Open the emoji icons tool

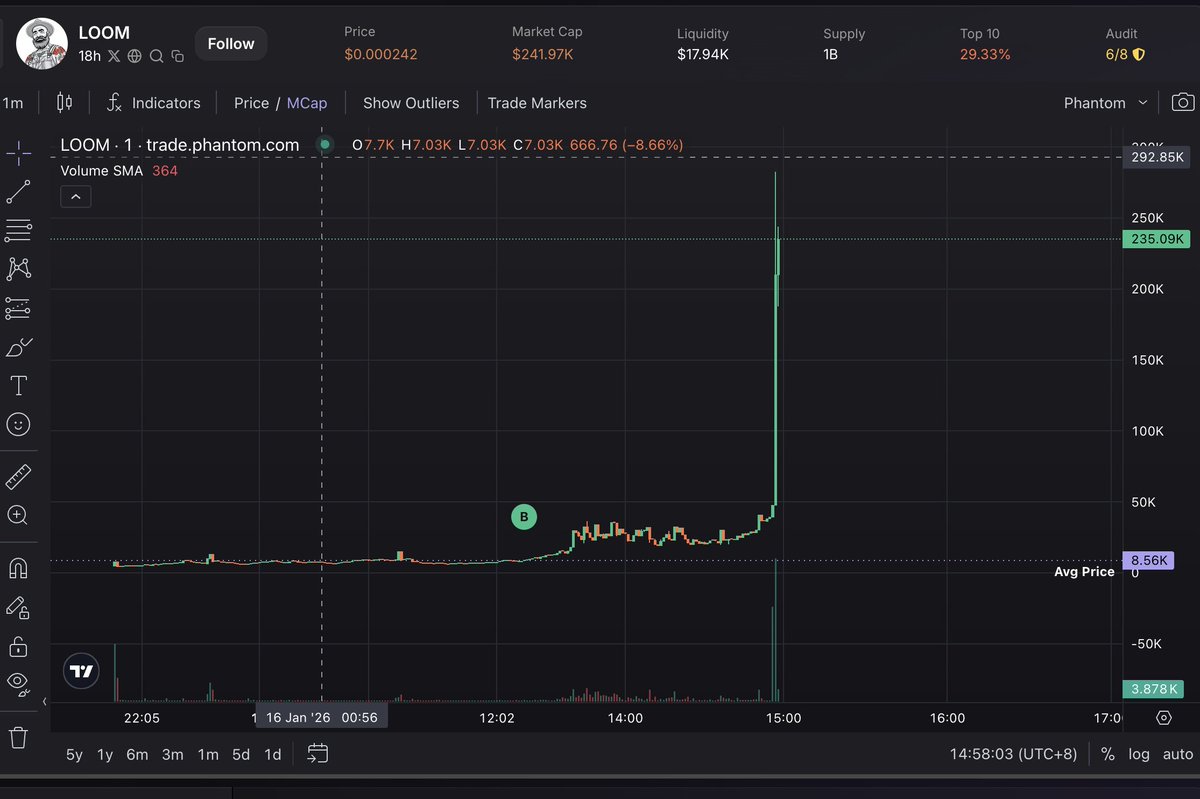coord(18,425)
